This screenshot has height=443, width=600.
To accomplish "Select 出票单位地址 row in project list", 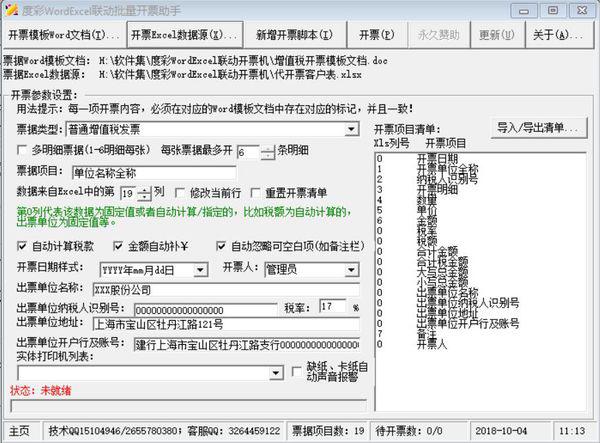I will [x=480, y=313].
